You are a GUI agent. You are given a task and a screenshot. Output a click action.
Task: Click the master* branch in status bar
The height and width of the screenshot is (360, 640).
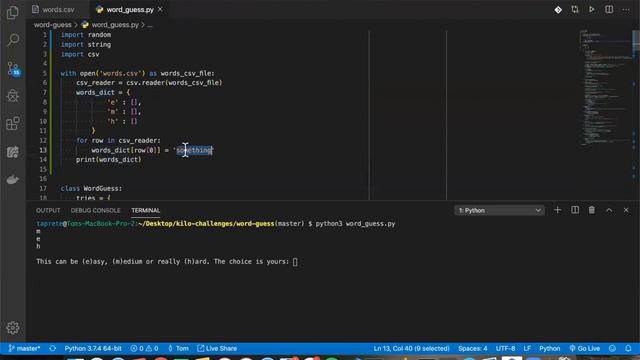coord(24,348)
